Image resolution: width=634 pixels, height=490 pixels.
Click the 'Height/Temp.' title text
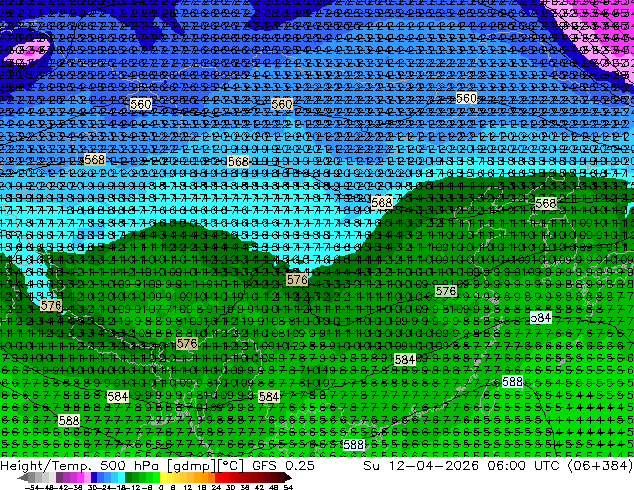46,466
